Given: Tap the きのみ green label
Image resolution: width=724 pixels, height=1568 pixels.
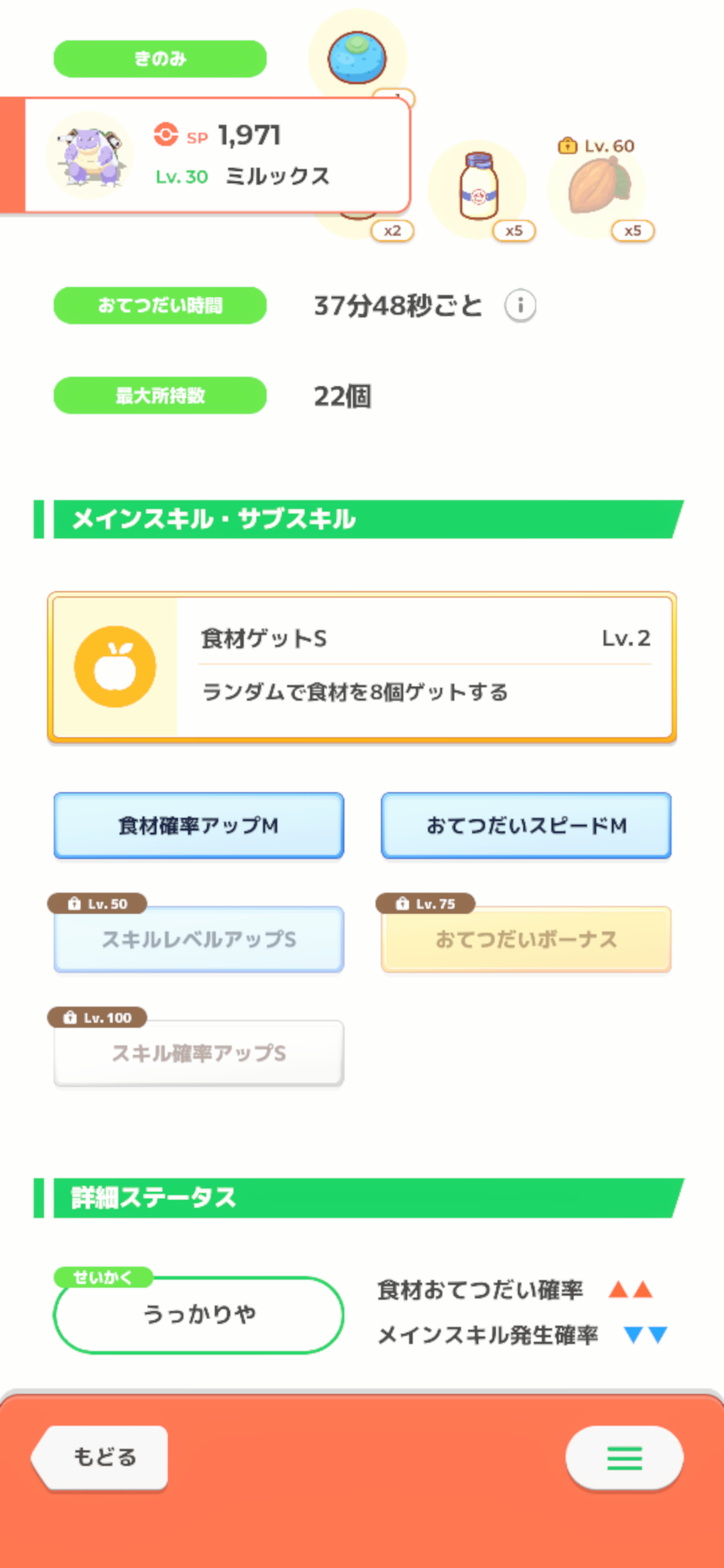Looking at the screenshot, I should (160, 59).
